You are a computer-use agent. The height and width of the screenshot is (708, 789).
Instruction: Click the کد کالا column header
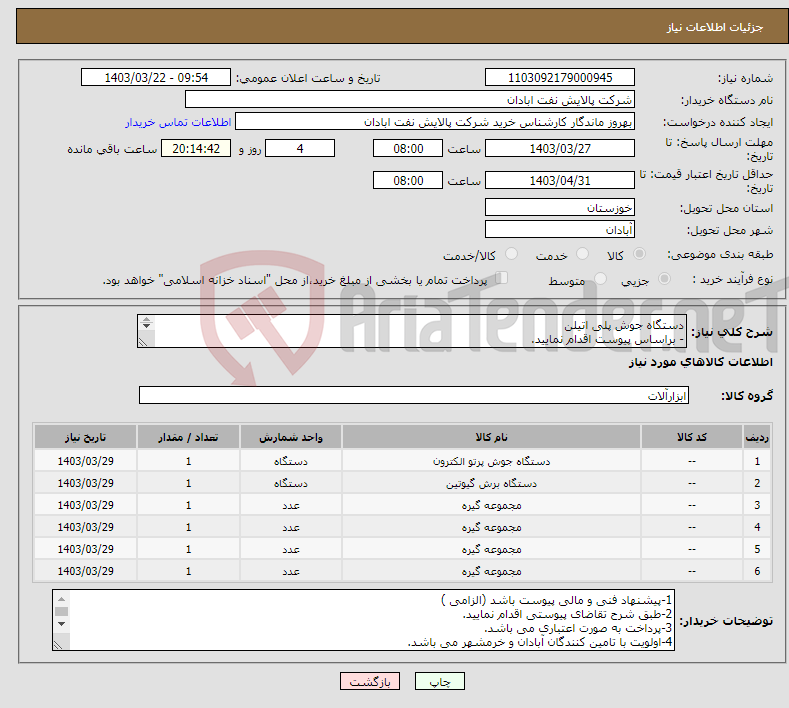click(x=692, y=437)
